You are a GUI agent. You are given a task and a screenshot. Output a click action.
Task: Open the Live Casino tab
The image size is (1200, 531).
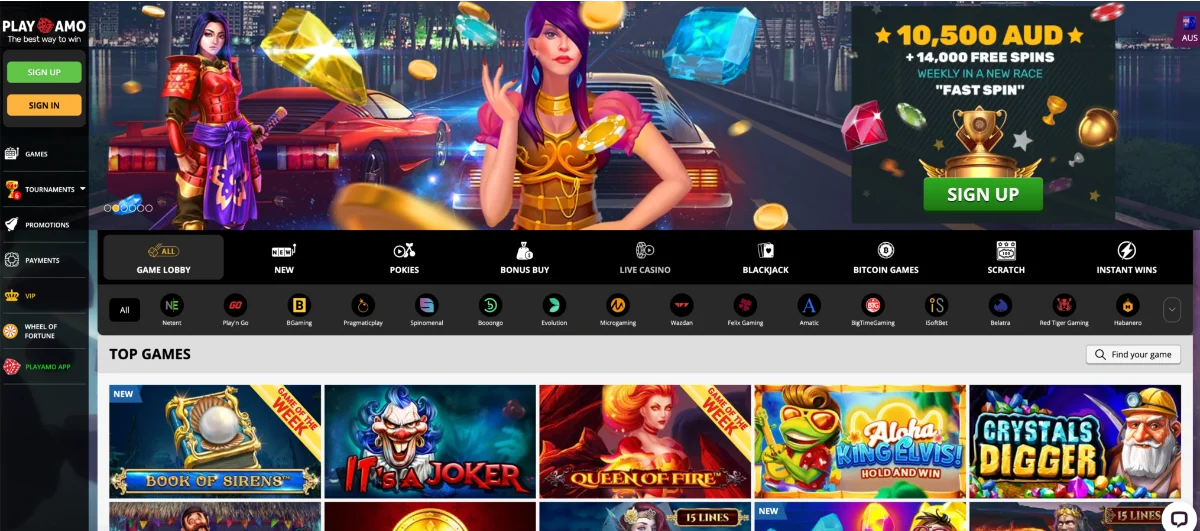(645, 258)
